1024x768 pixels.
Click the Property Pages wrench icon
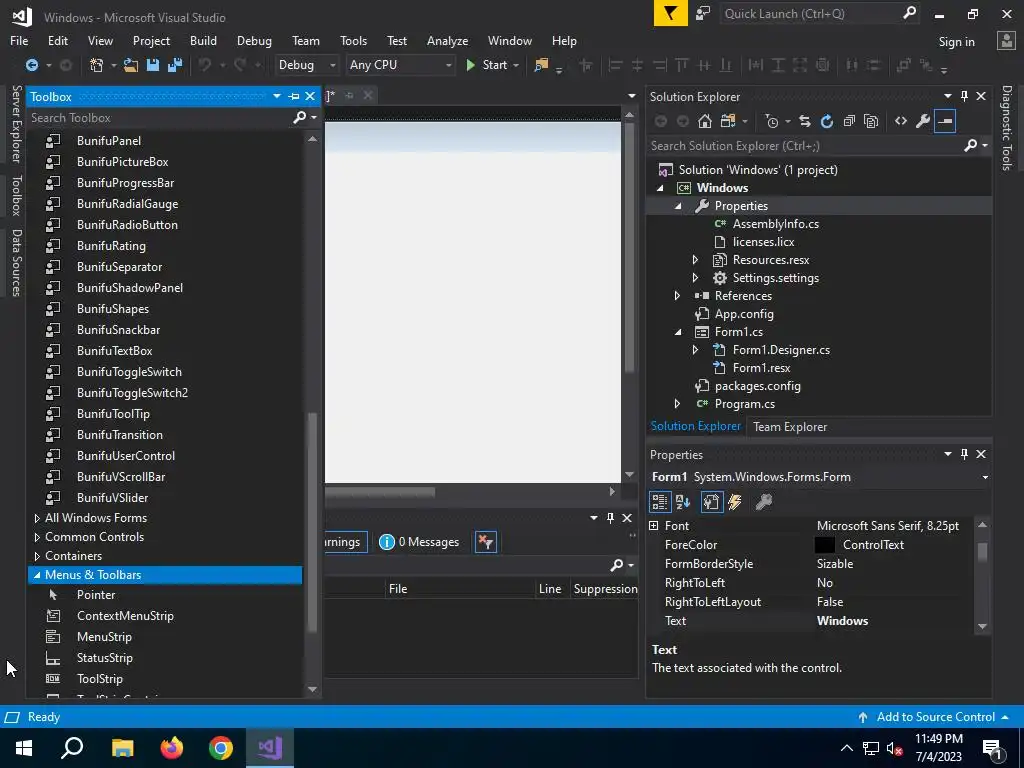763,502
